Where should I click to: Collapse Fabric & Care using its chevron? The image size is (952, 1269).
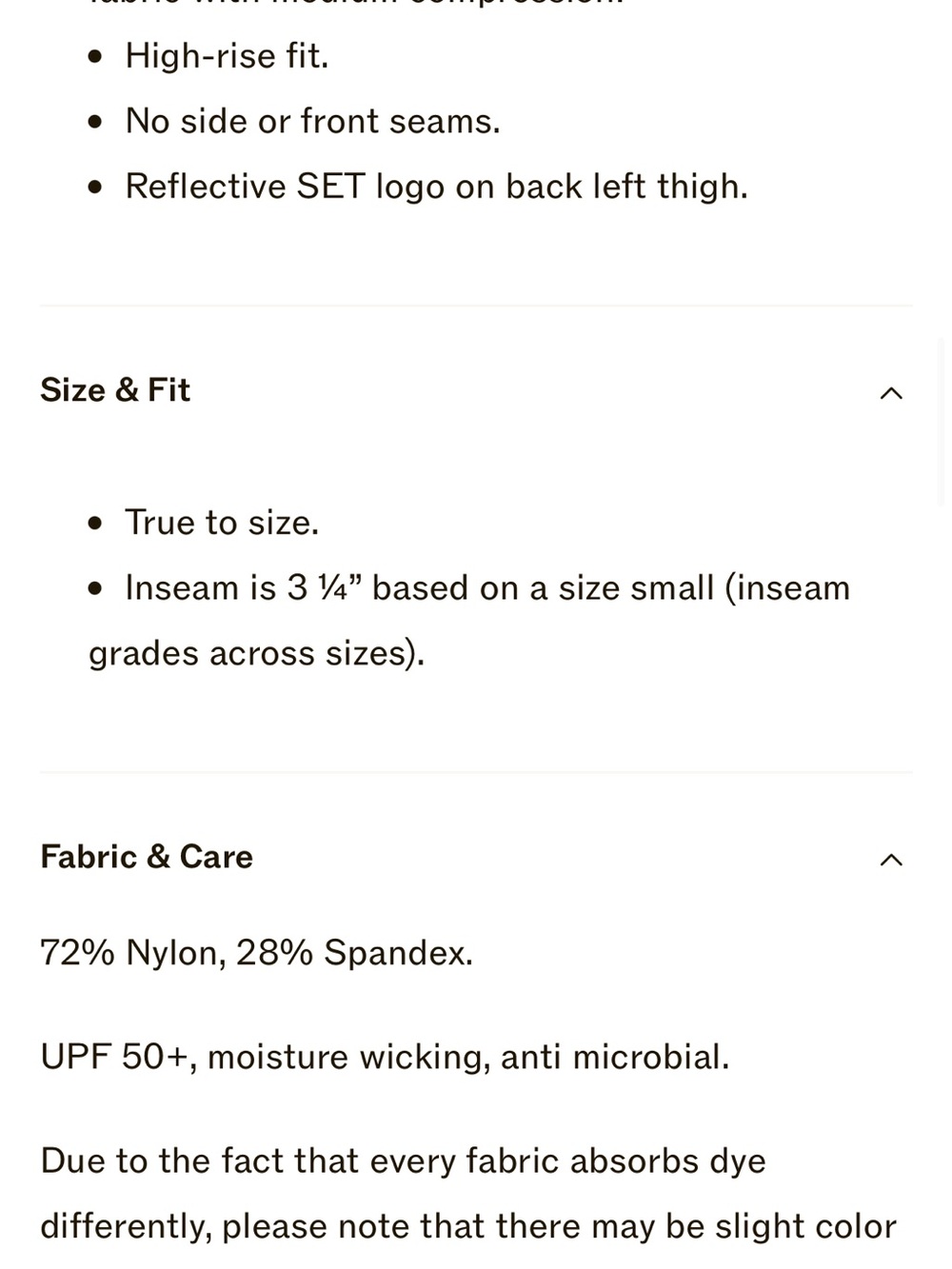tap(891, 860)
